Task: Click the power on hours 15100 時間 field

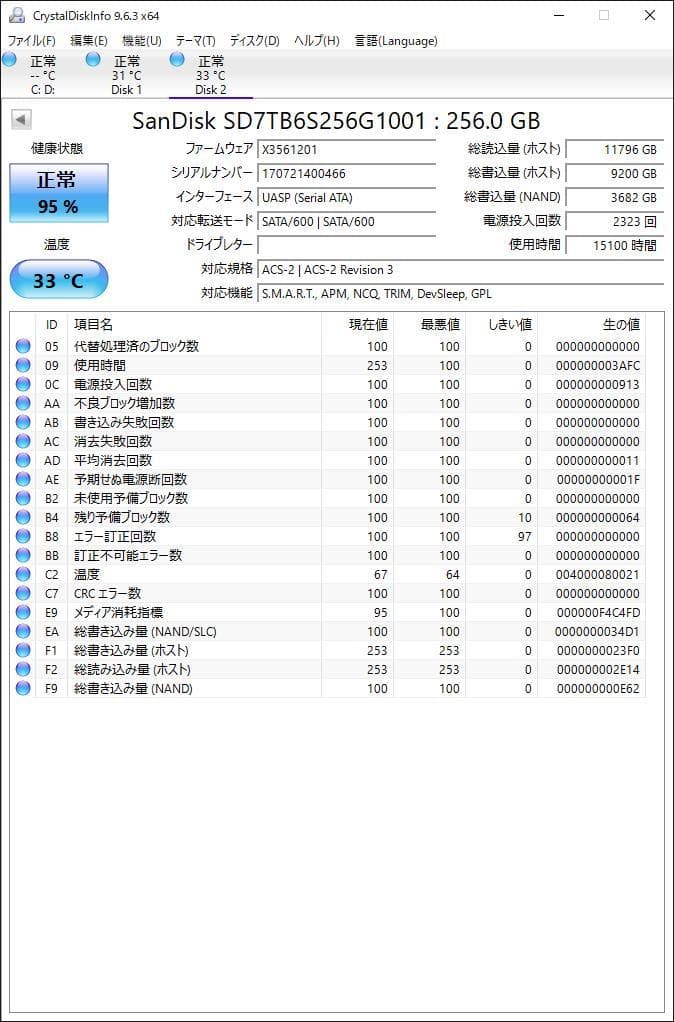Action: click(x=615, y=246)
